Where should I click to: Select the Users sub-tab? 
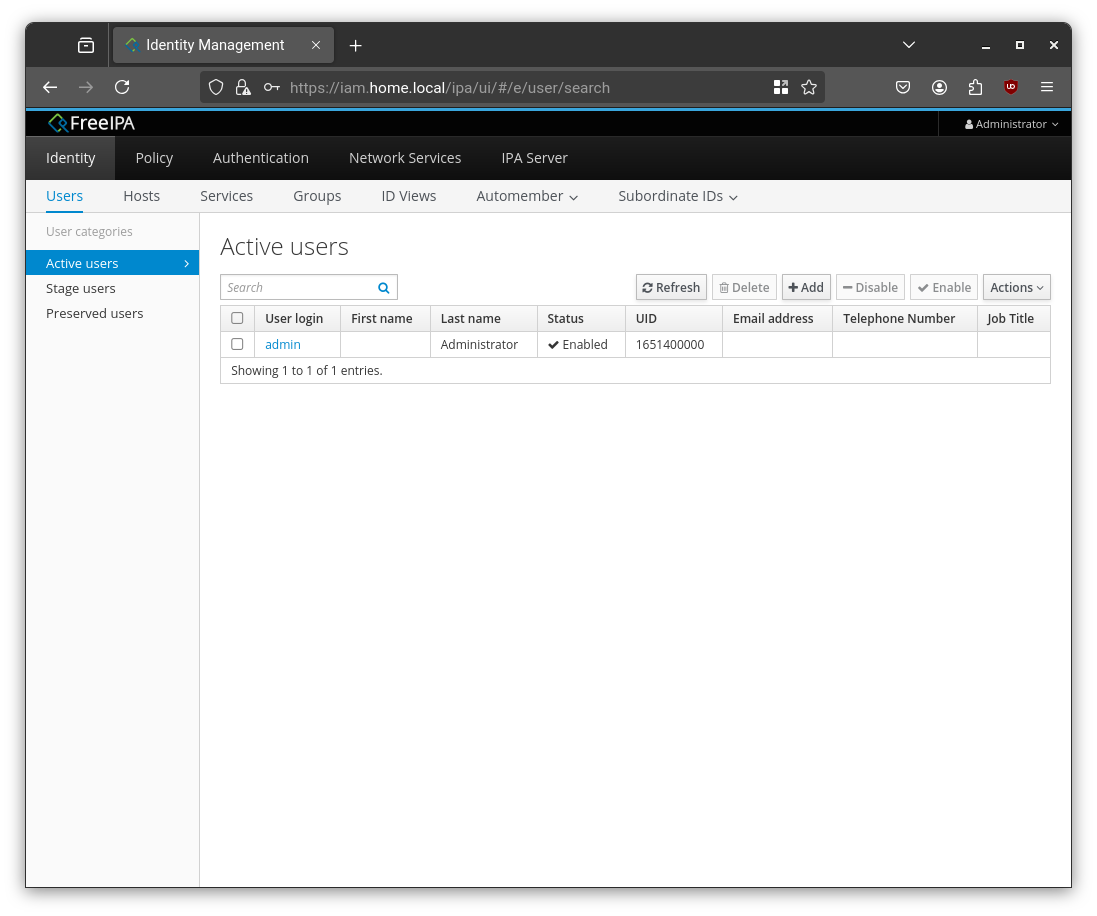click(x=64, y=197)
